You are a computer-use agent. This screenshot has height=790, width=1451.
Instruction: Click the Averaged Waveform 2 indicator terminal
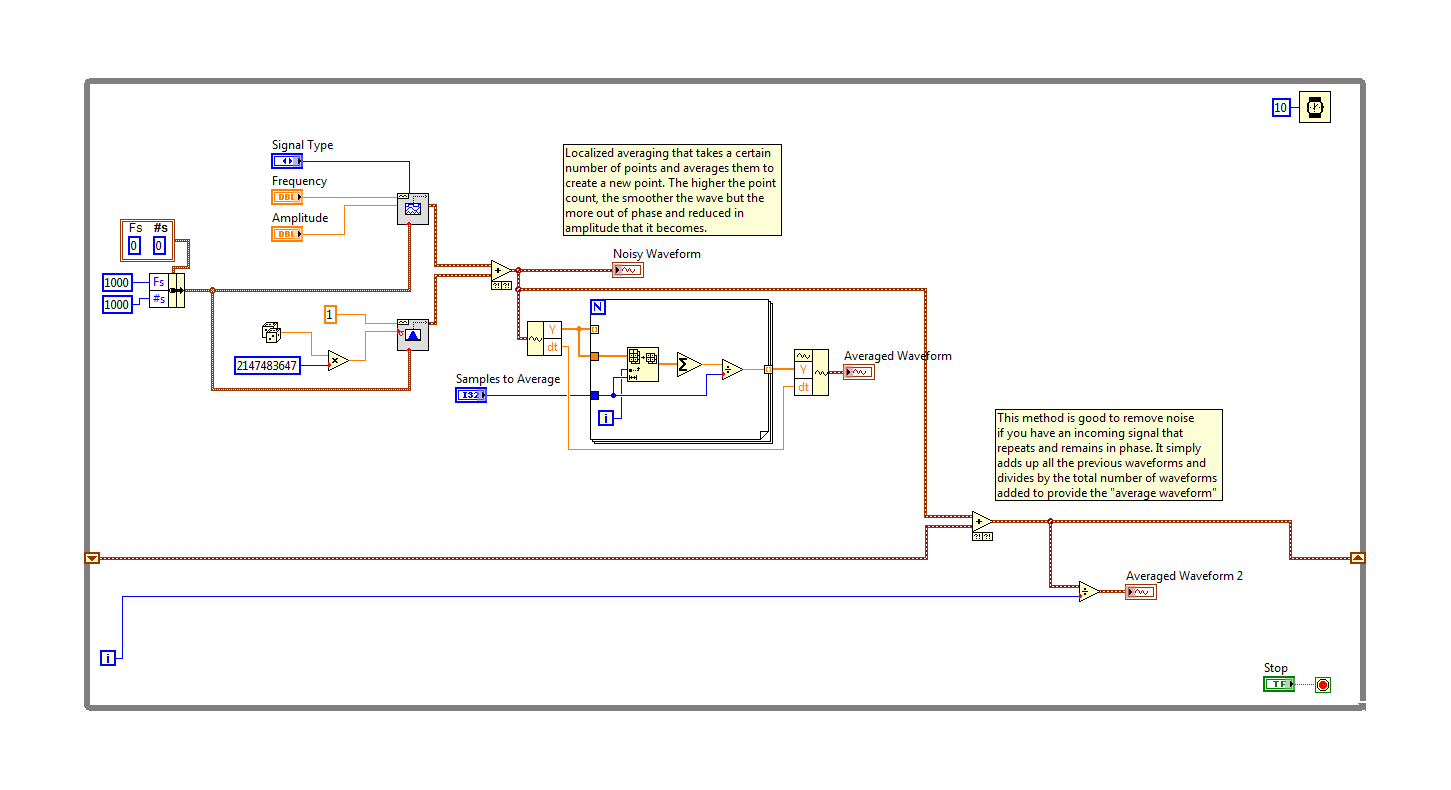[1141, 592]
